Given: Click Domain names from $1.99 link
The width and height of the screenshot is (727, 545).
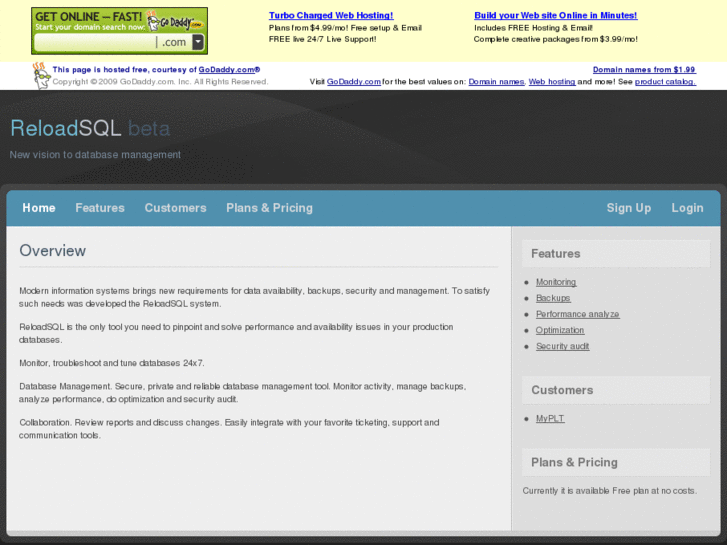Looking at the screenshot, I should point(644,70).
